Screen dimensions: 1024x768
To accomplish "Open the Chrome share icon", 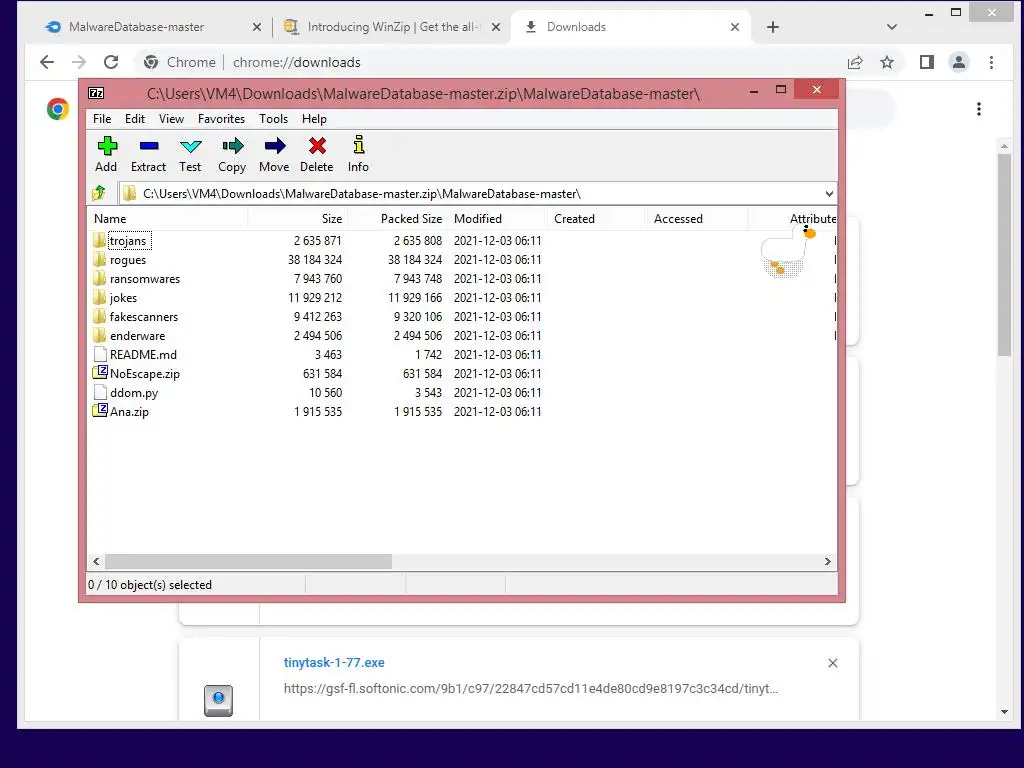I will [855, 62].
